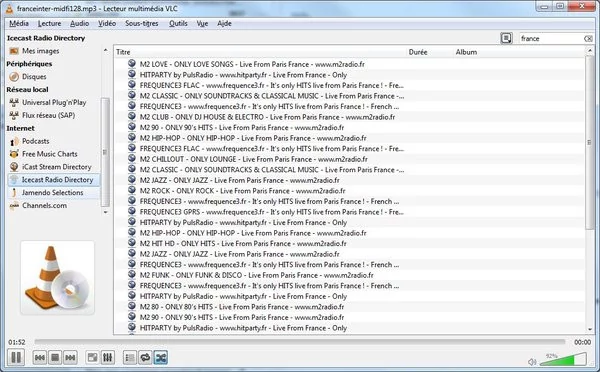The width and height of the screenshot is (600, 372).
Task: Select M2 FUNK - ONLY FUNK & DISCO
Action: 256,275
